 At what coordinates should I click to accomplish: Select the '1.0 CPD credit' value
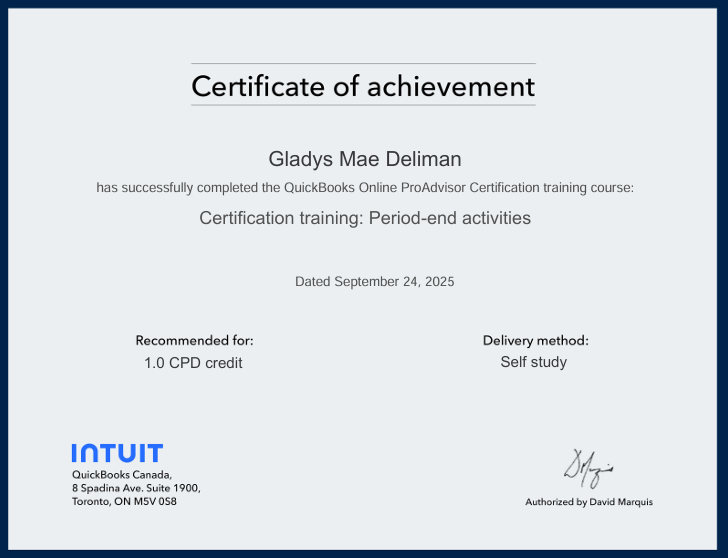pyautogui.click(x=193, y=363)
